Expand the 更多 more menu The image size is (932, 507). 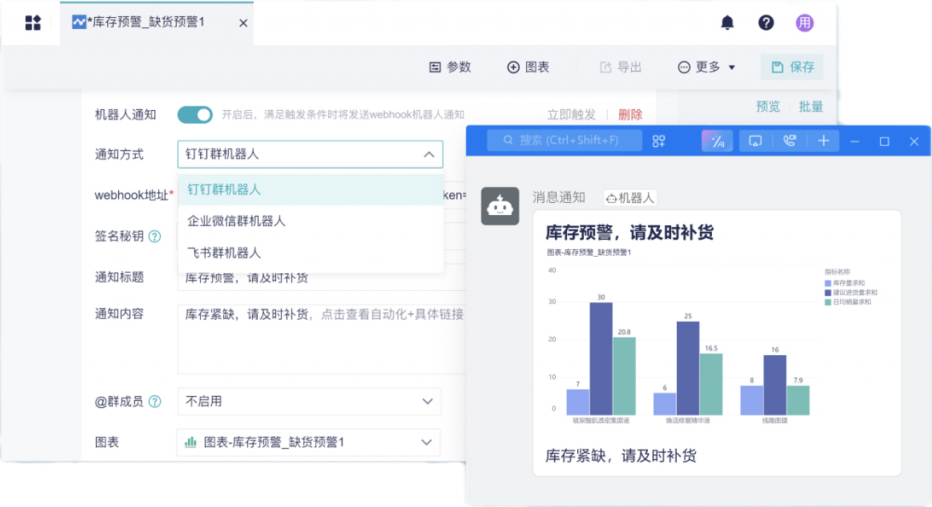tap(707, 67)
